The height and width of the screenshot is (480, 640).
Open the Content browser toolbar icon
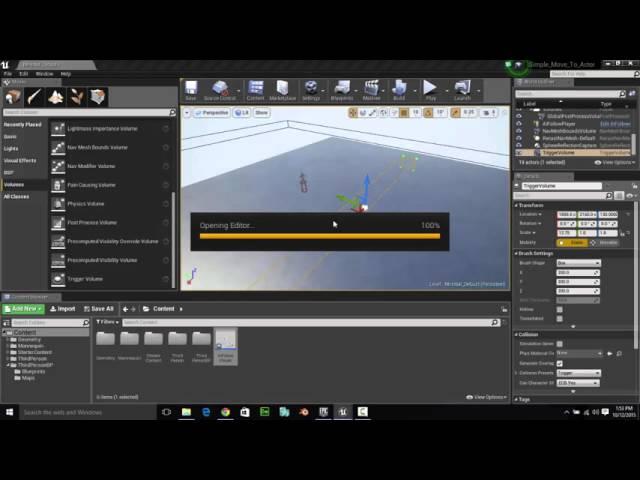pos(256,90)
